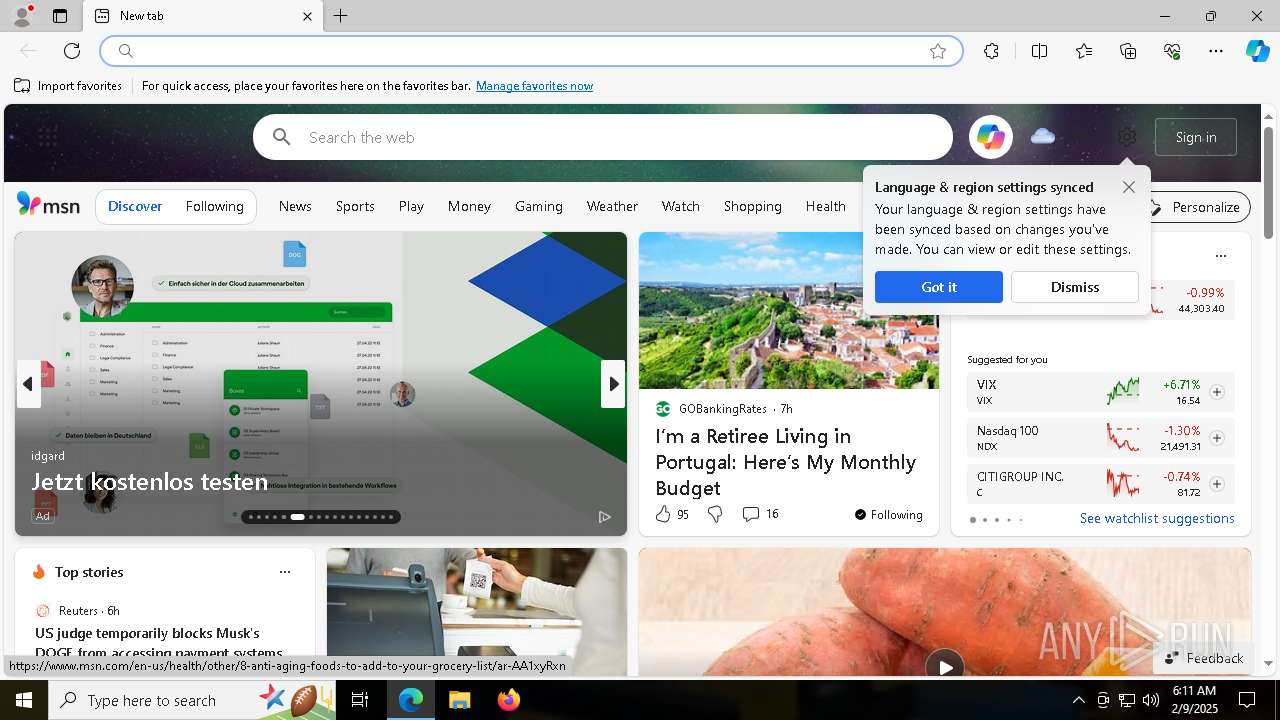Open the weather cloud icon
The width and height of the screenshot is (1280, 720).
(1042, 136)
